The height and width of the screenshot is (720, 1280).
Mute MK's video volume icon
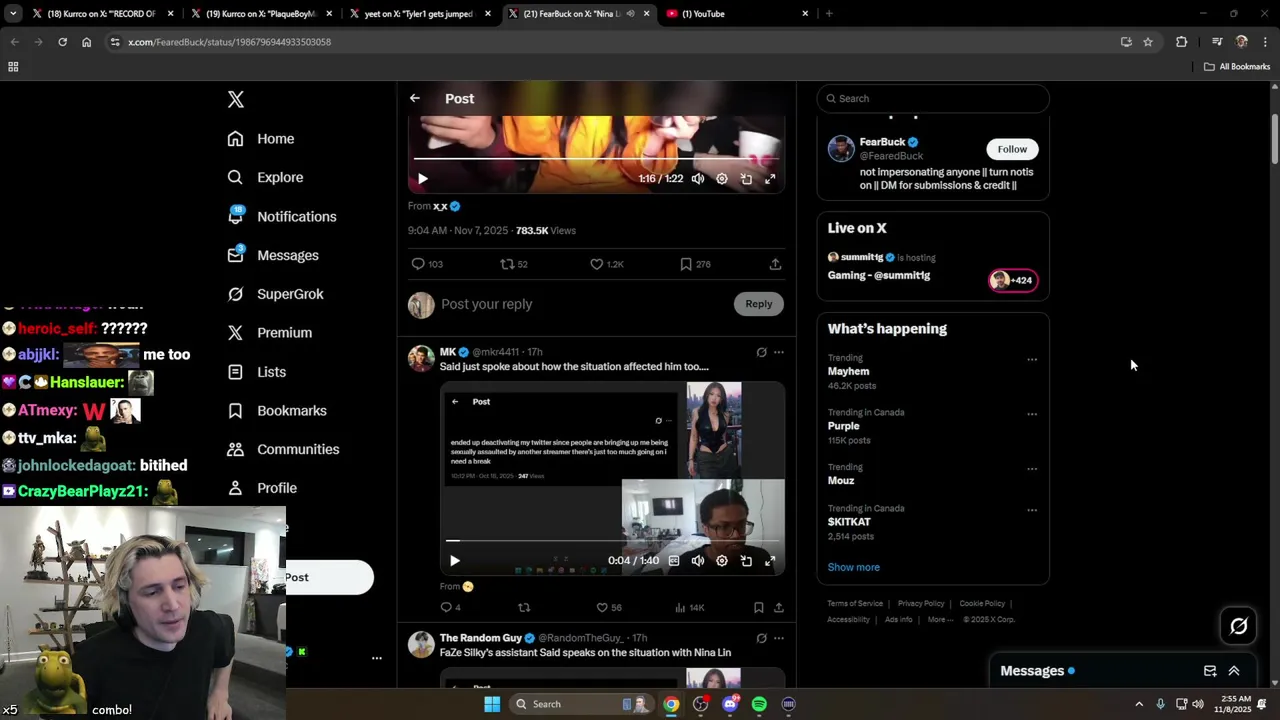698,561
